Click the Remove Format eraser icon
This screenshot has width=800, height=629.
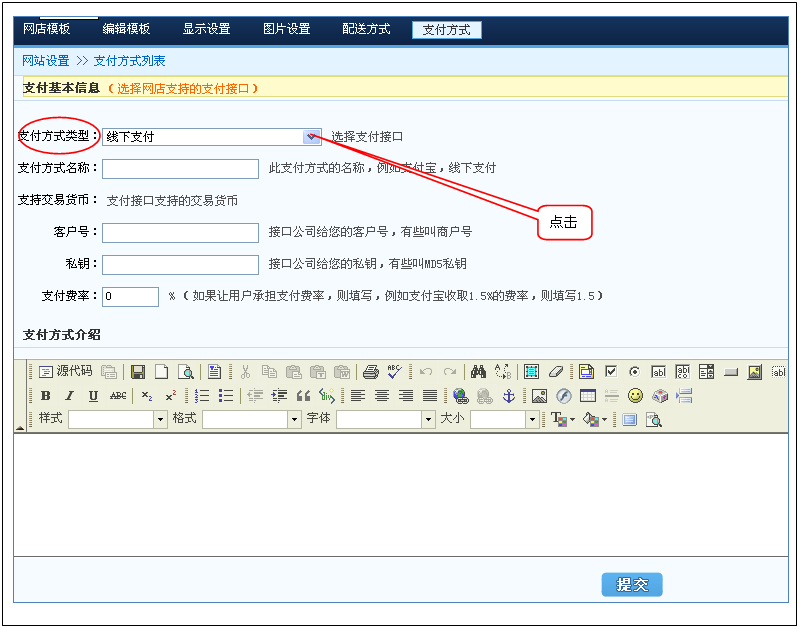point(556,372)
